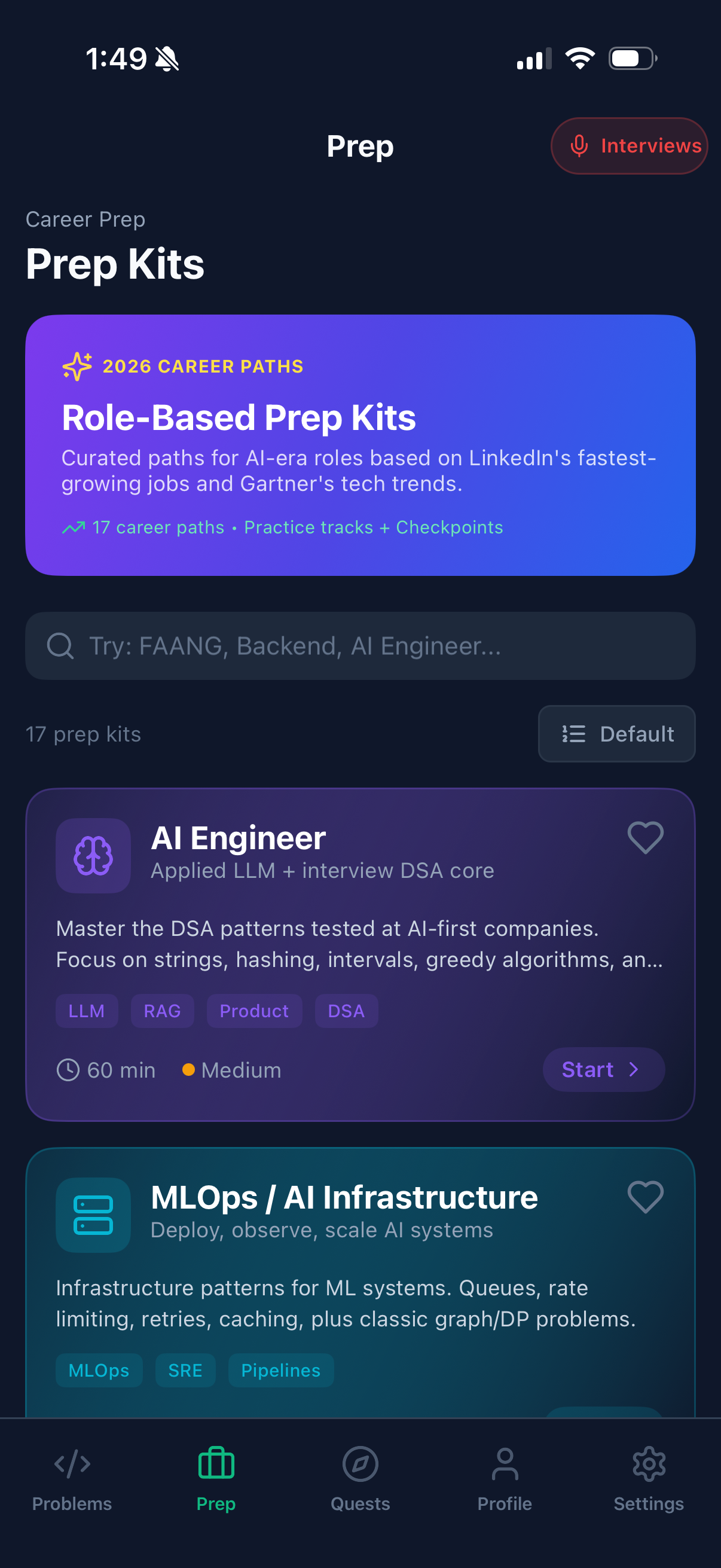Image resolution: width=721 pixels, height=1568 pixels.
Task: Select the Pipelines tag chip
Action: (280, 1370)
